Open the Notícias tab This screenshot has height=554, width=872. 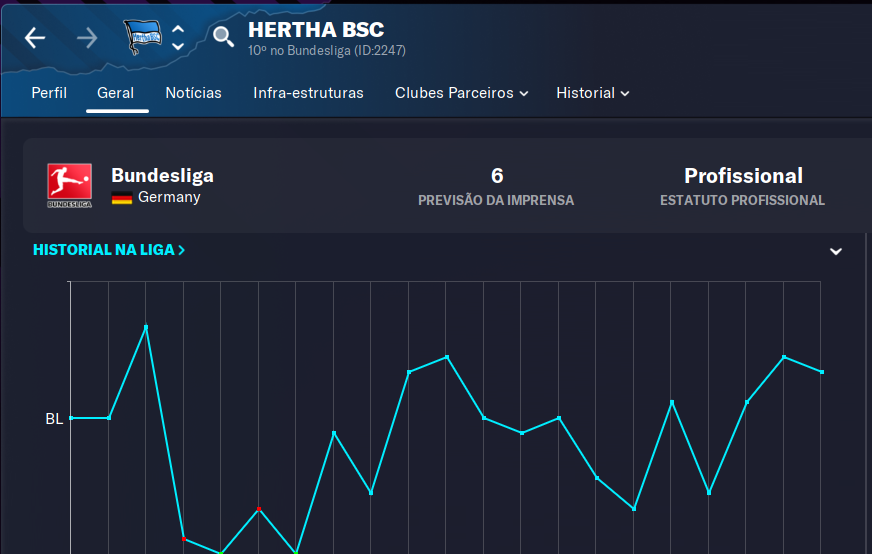click(x=194, y=93)
